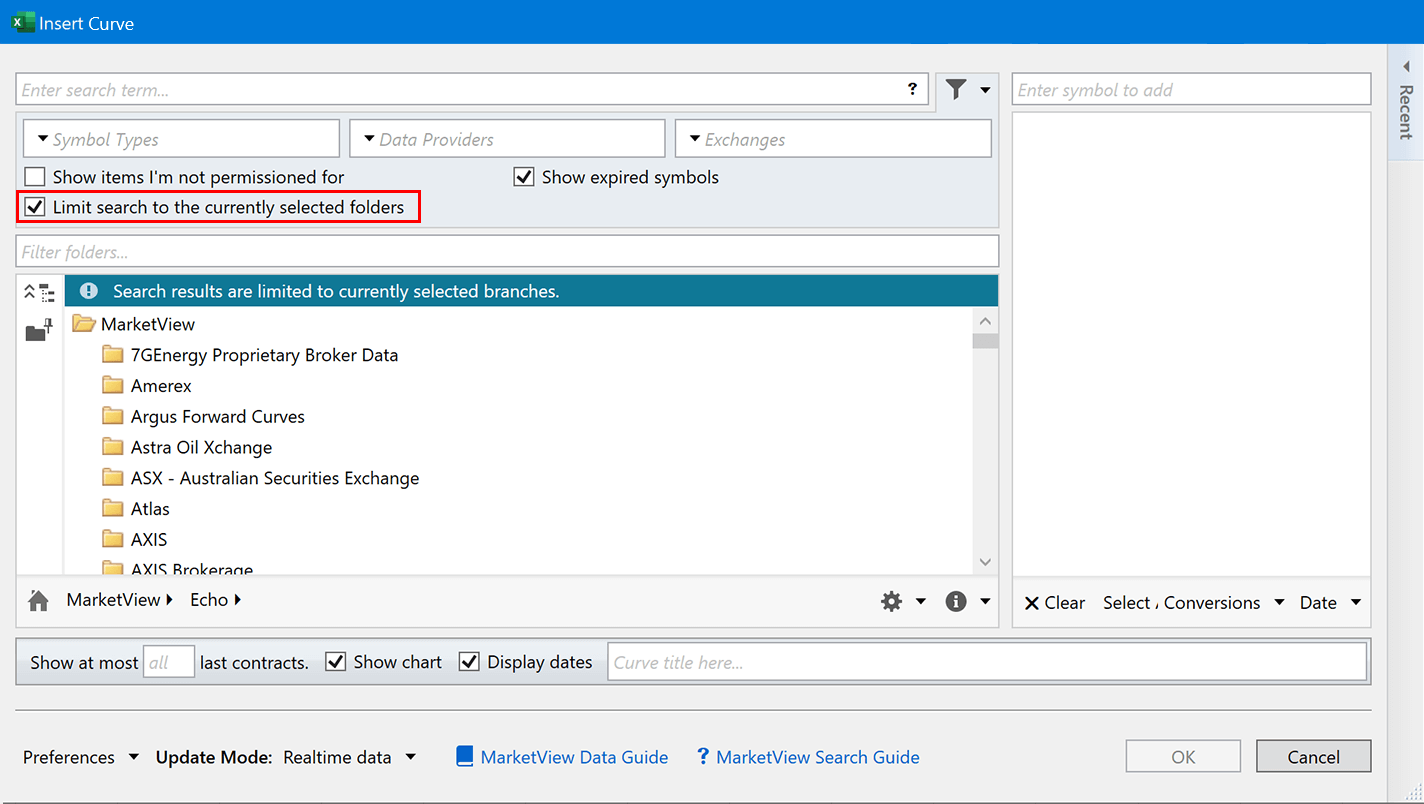Click the folder list scroll up arrow
This screenshot has width=1424, height=804.
pyautogui.click(x=985, y=321)
